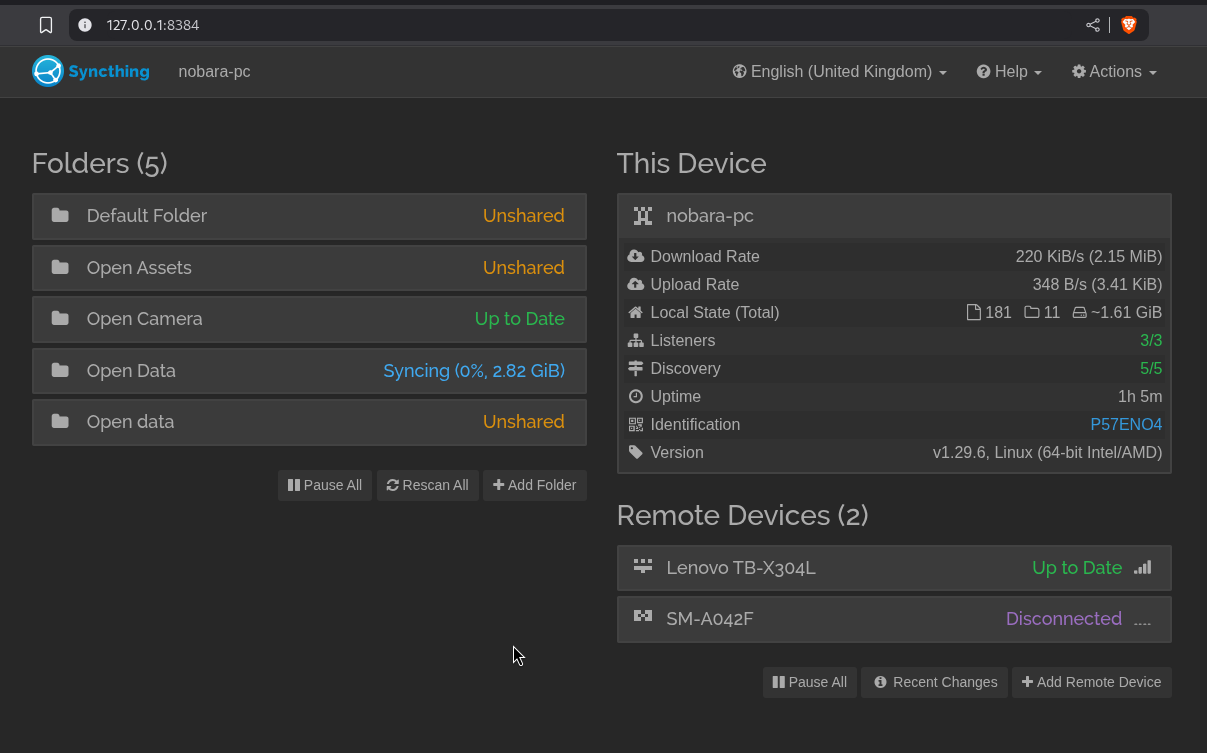Viewport: 1207px width, 753px height.
Task: Expand the Default Folder panel
Action: (x=309, y=216)
